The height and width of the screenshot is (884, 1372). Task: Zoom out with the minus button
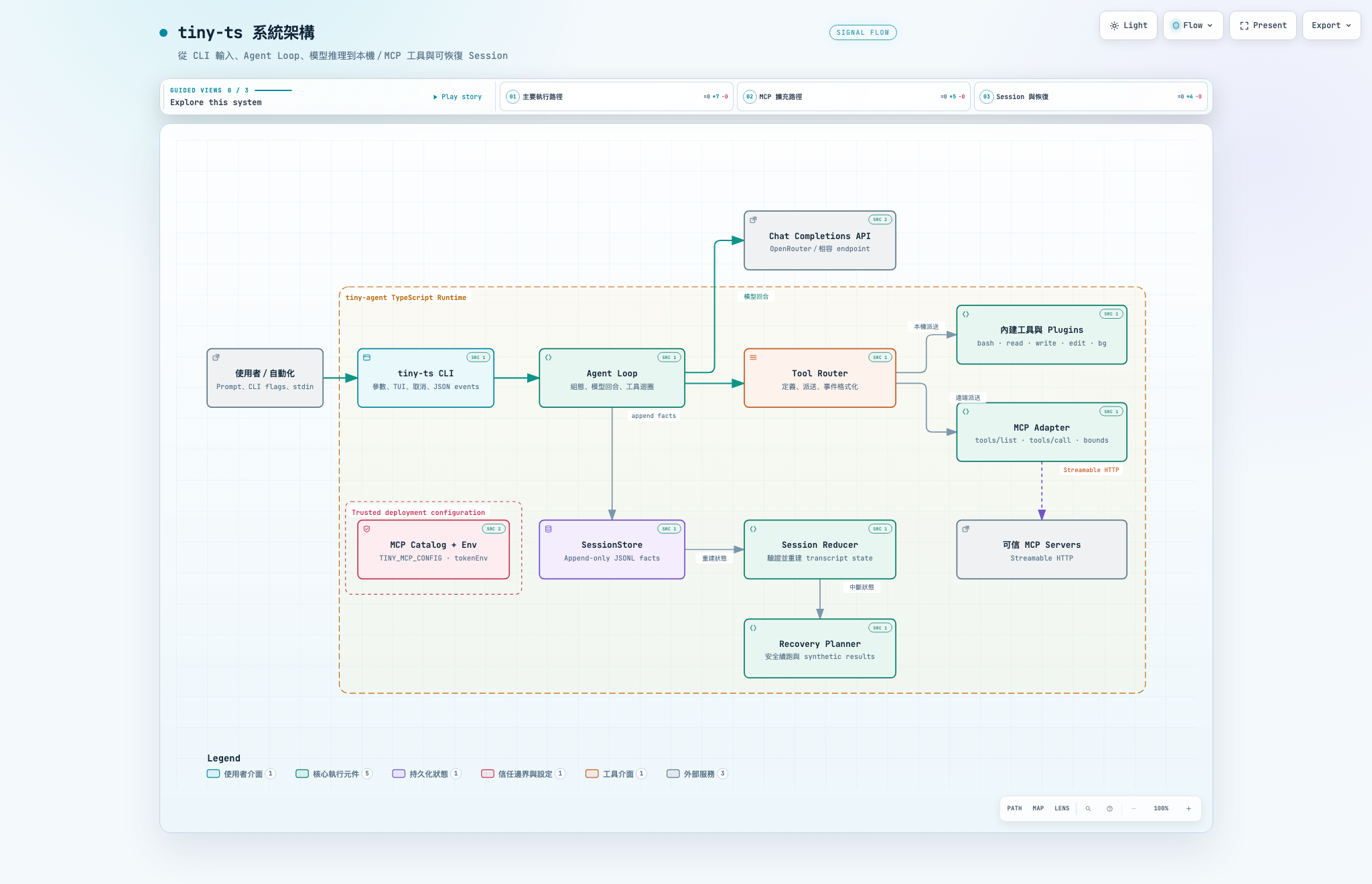tap(1134, 808)
